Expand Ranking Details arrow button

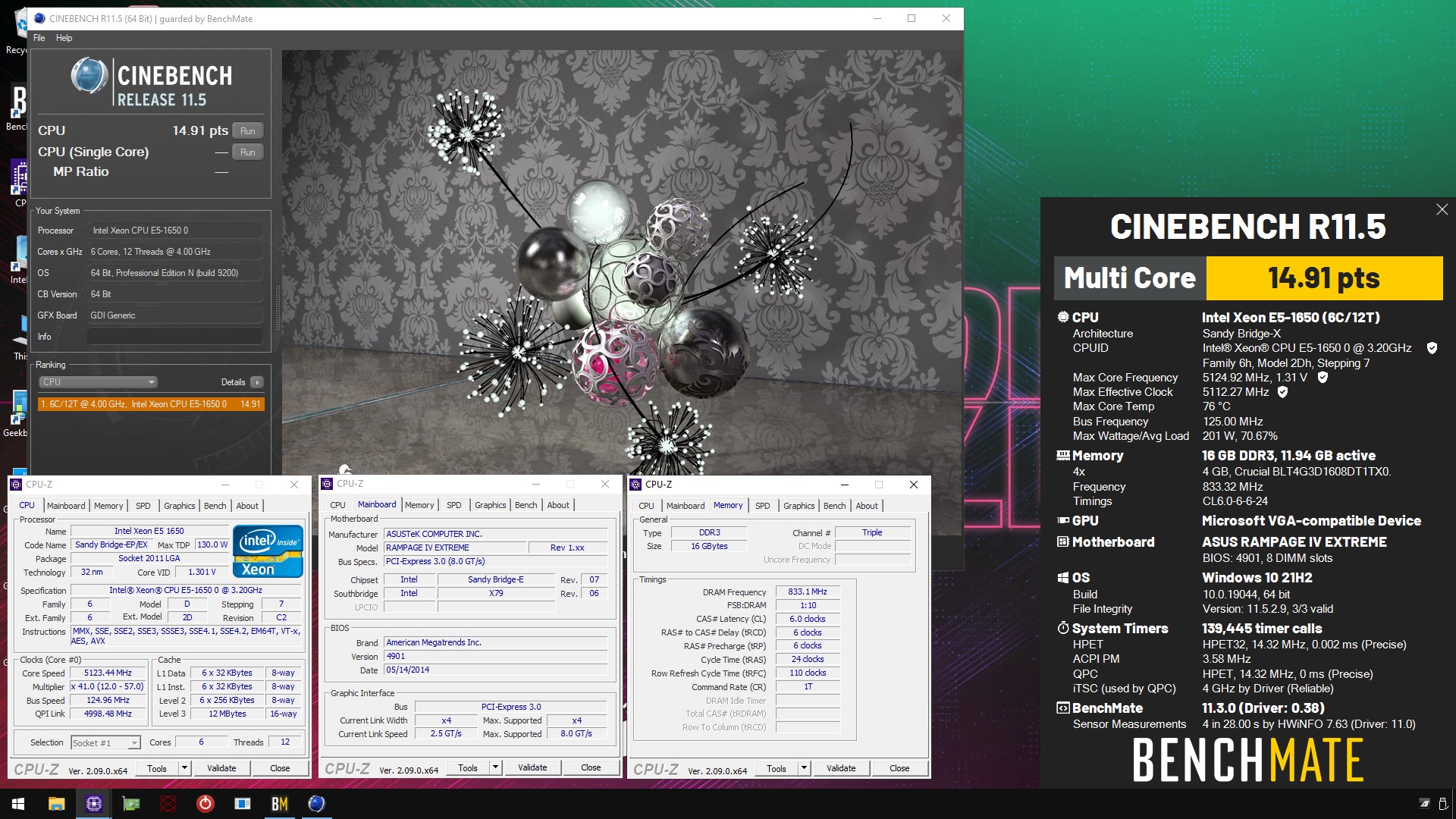pos(257,382)
